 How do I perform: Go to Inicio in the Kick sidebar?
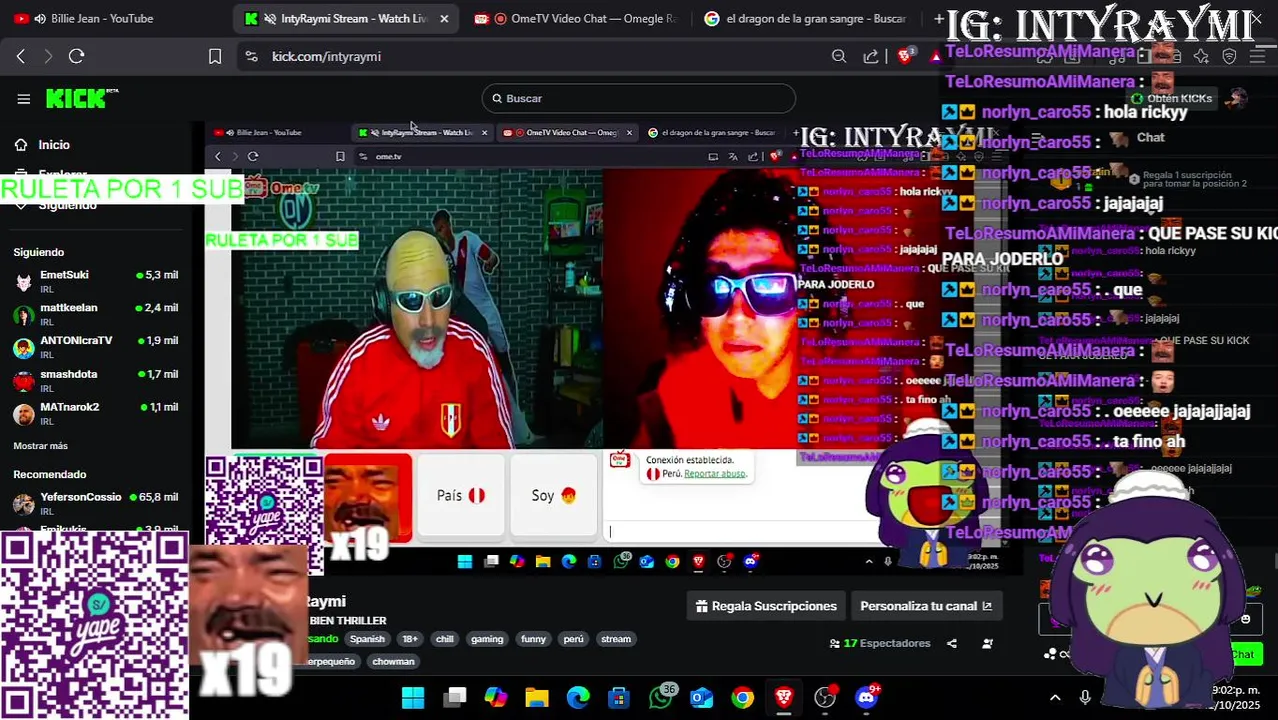(x=54, y=145)
